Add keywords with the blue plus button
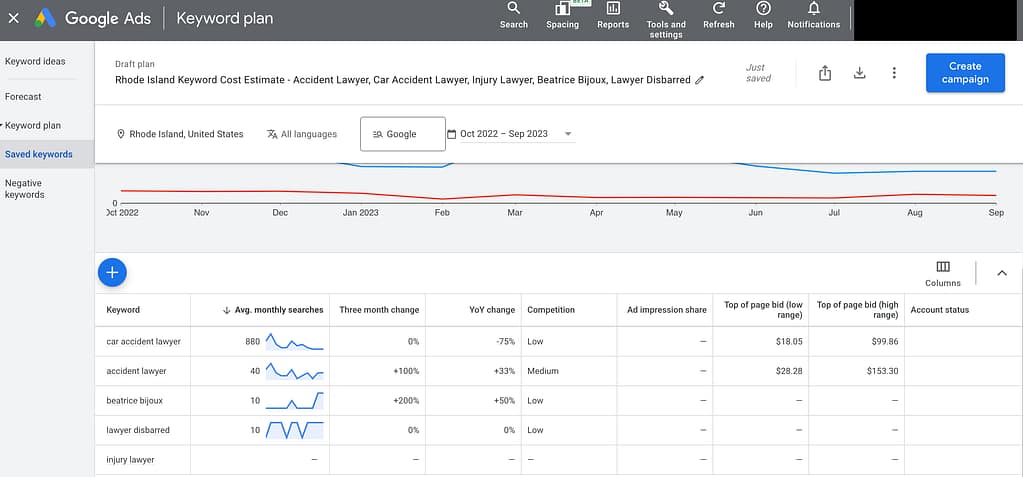1023x477 pixels. (112, 272)
